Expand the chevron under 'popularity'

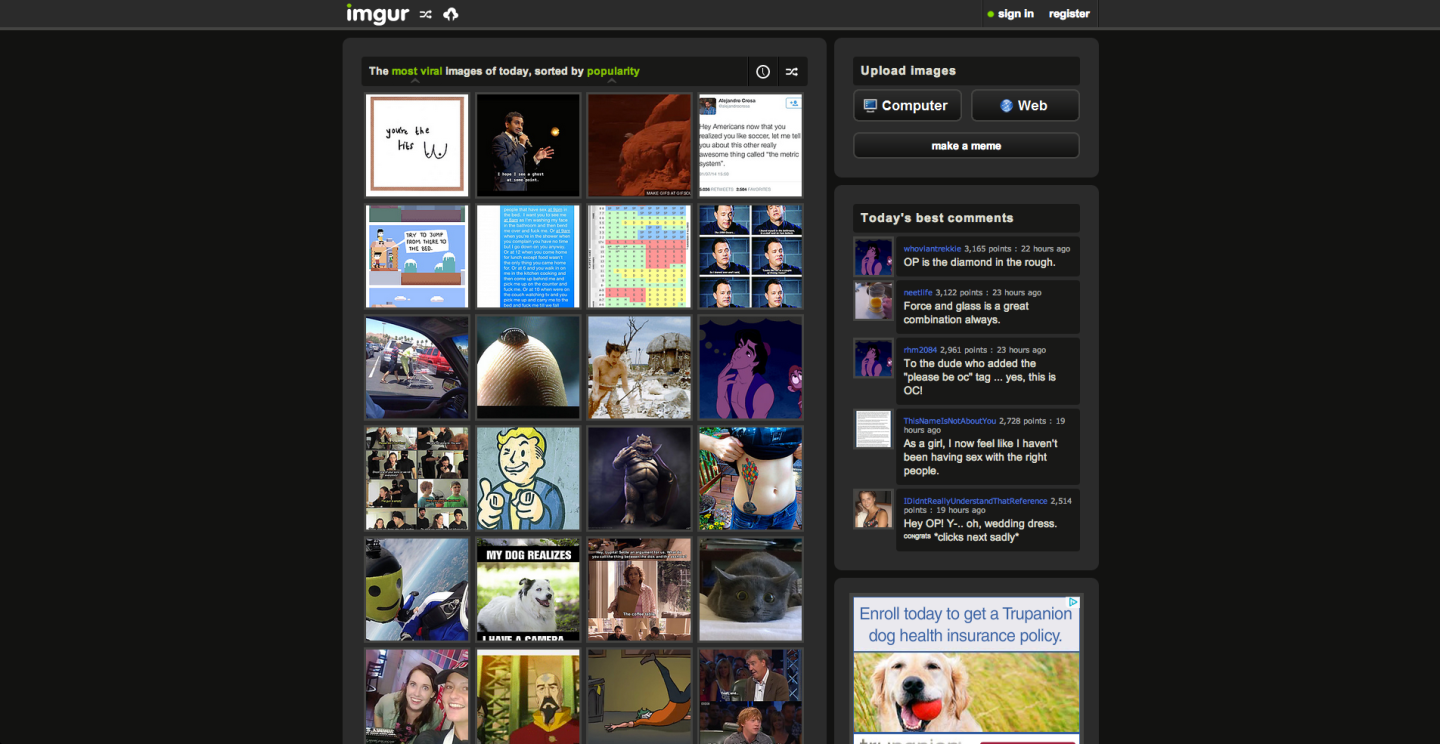pos(612,80)
